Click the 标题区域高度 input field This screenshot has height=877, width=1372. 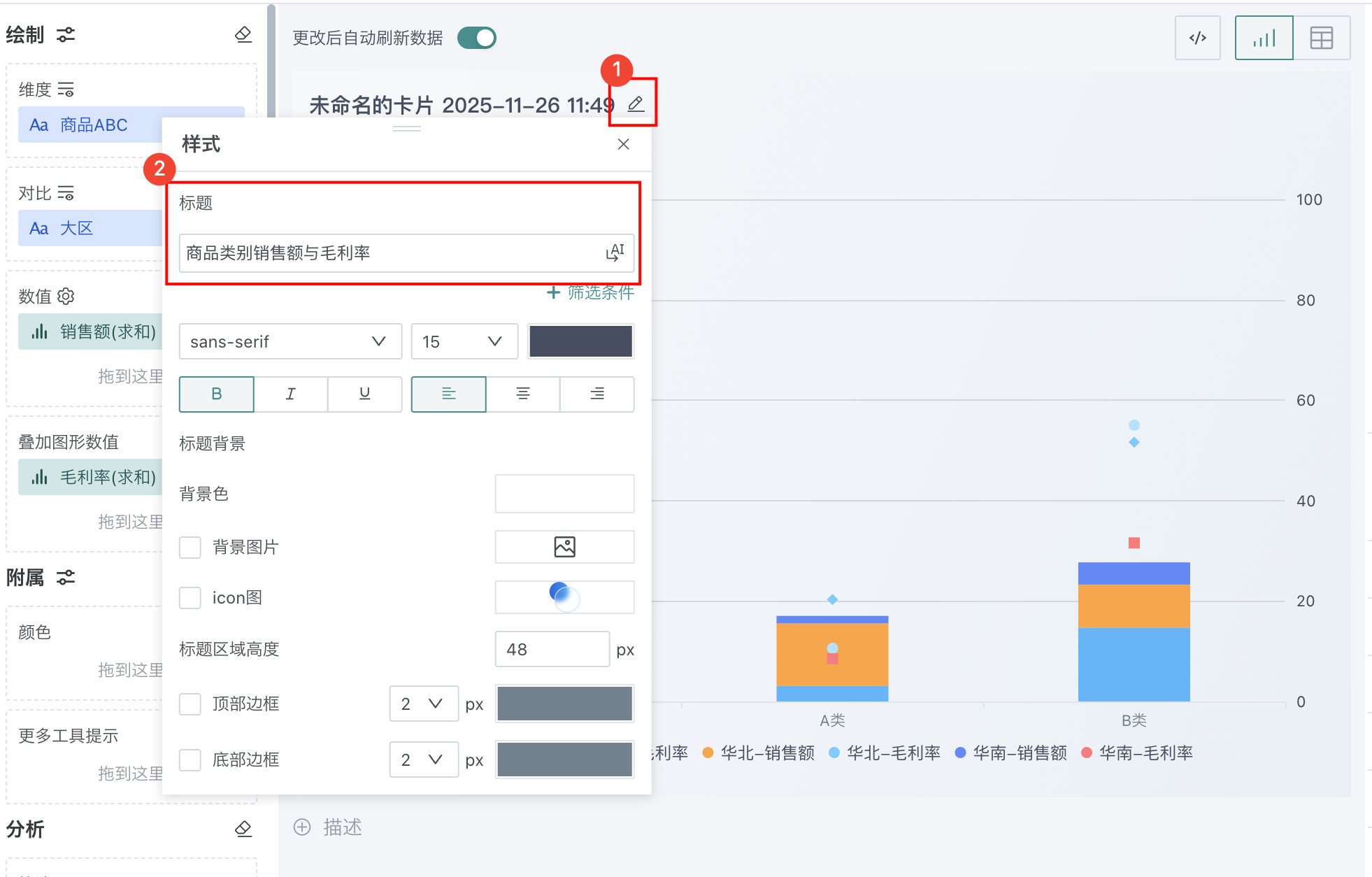tap(551, 649)
